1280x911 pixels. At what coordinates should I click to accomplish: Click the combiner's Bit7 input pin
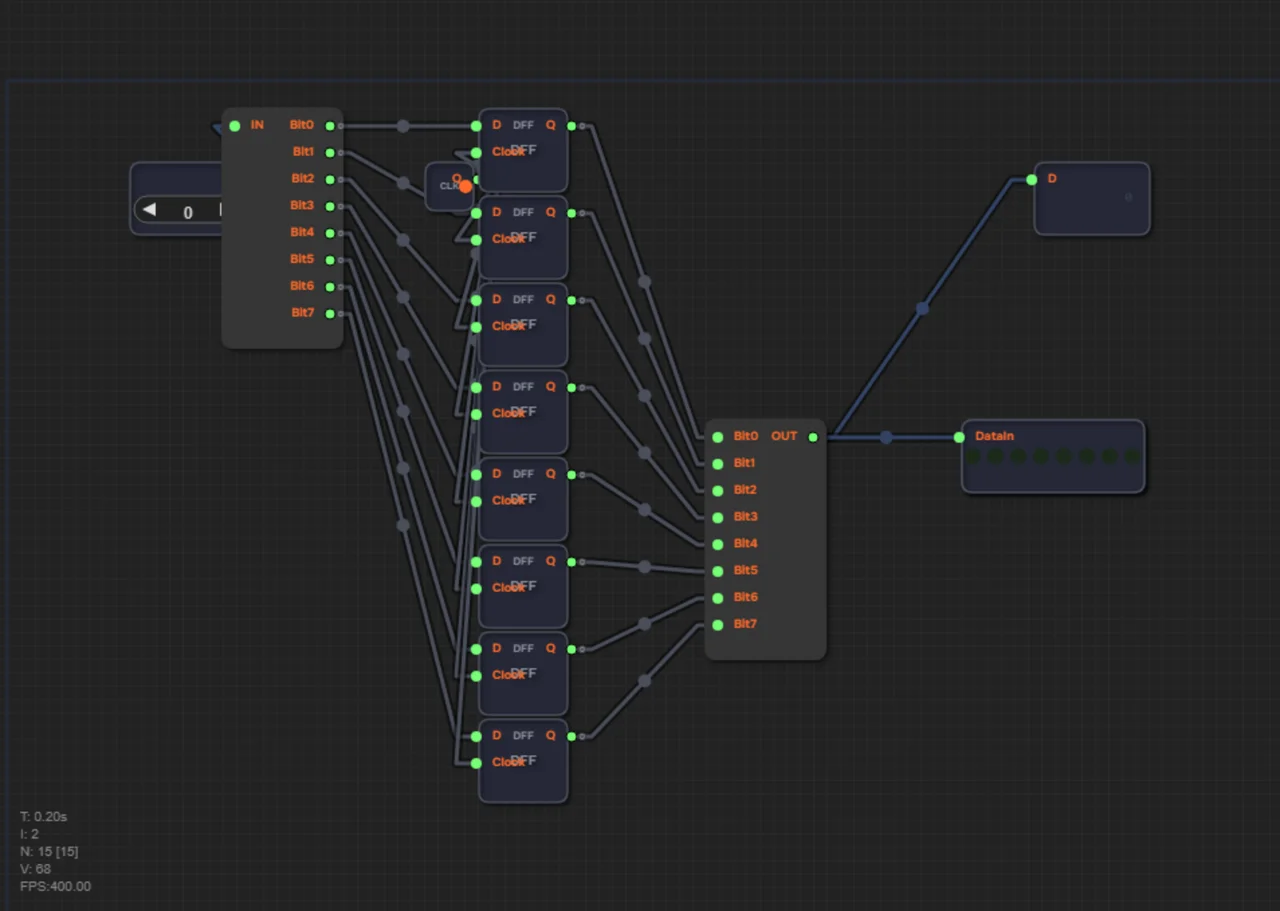[718, 625]
